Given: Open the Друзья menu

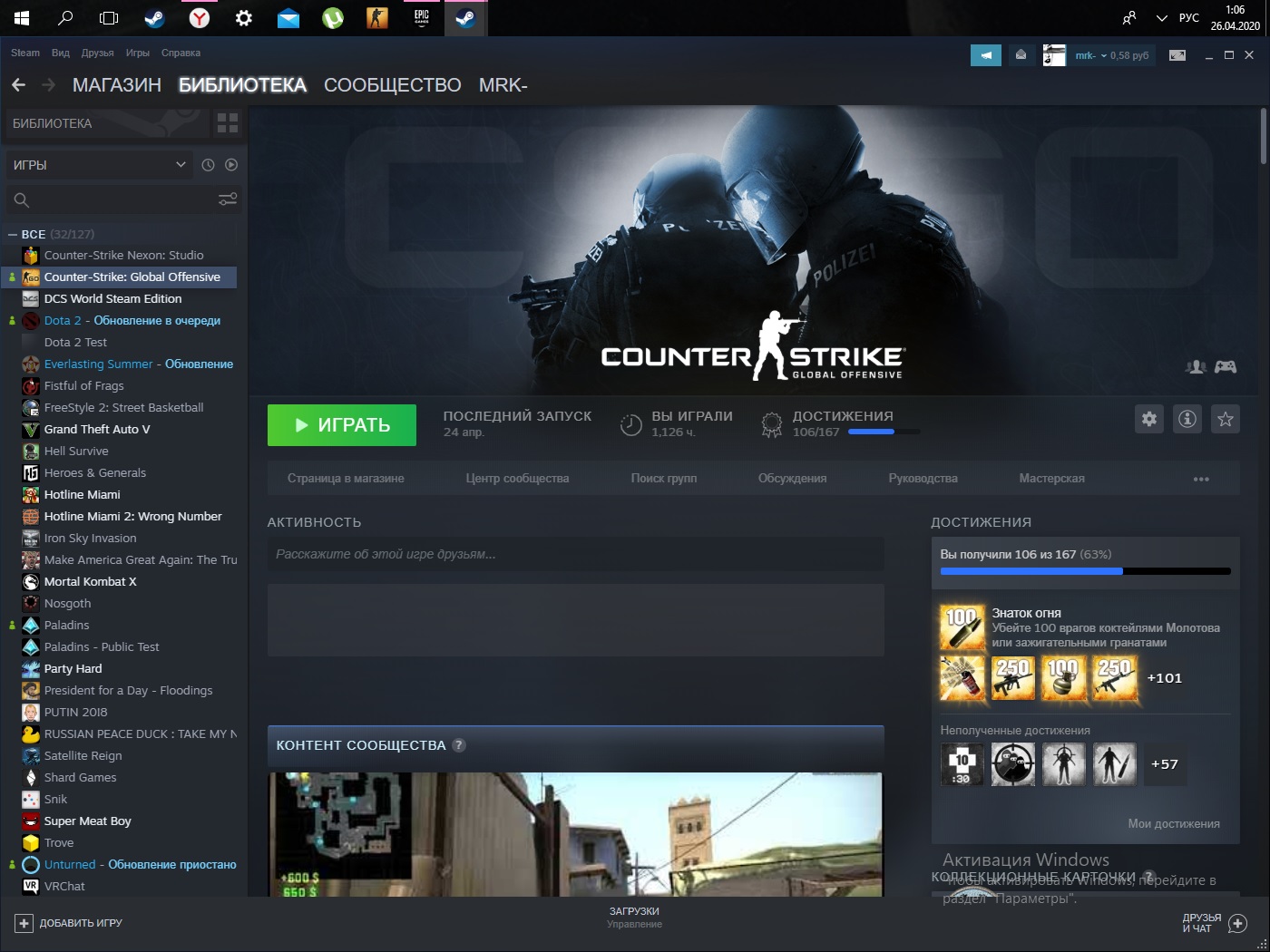Looking at the screenshot, I should [x=97, y=53].
